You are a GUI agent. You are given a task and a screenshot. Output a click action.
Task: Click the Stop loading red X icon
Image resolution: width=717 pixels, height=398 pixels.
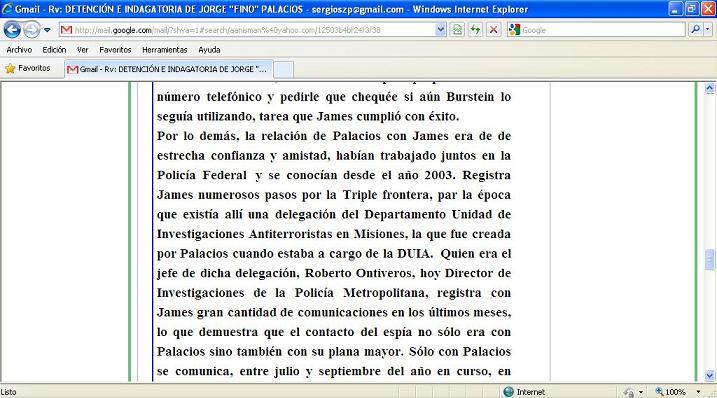(493, 30)
